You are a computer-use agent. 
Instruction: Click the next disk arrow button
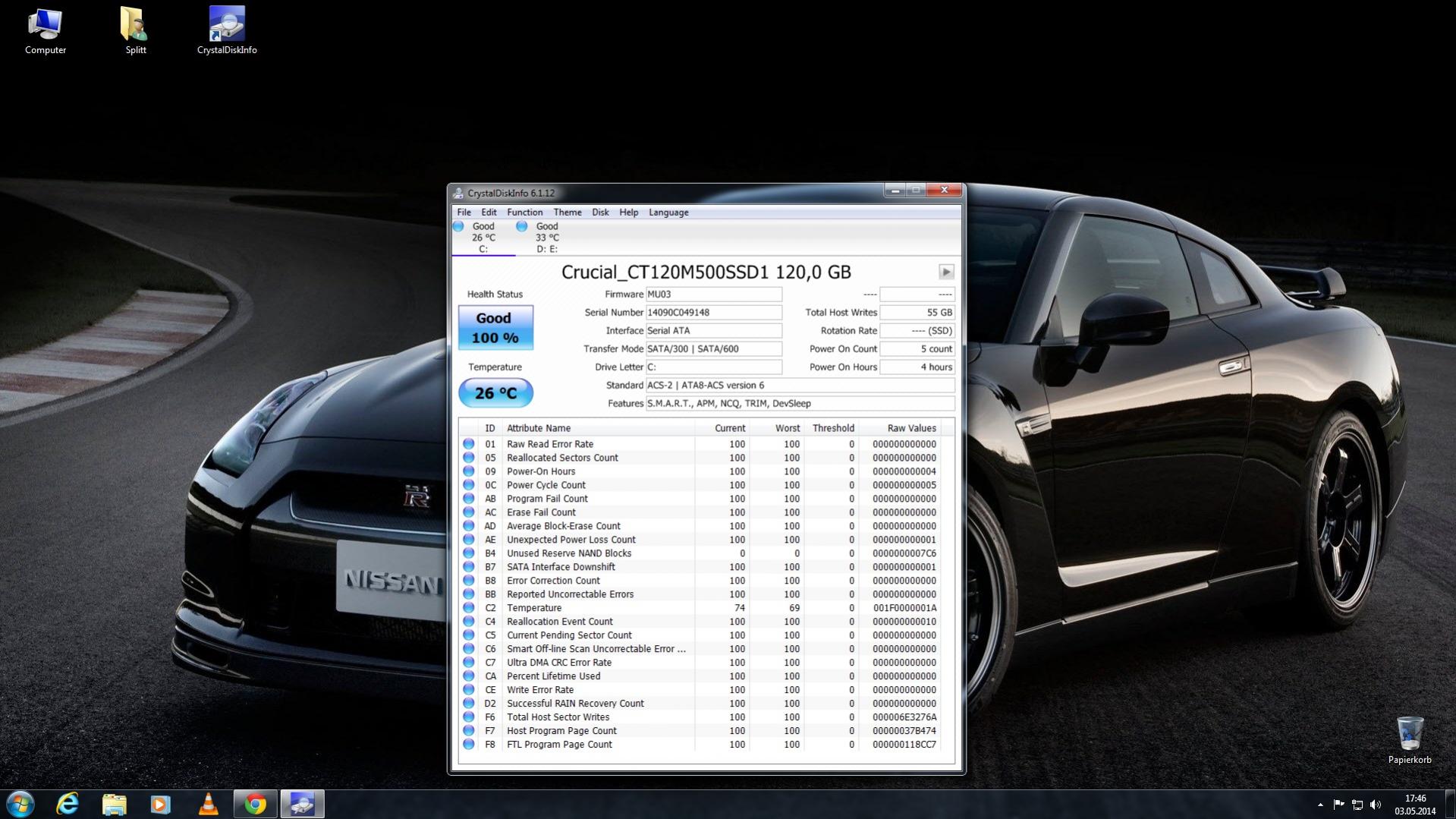[946, 272]
